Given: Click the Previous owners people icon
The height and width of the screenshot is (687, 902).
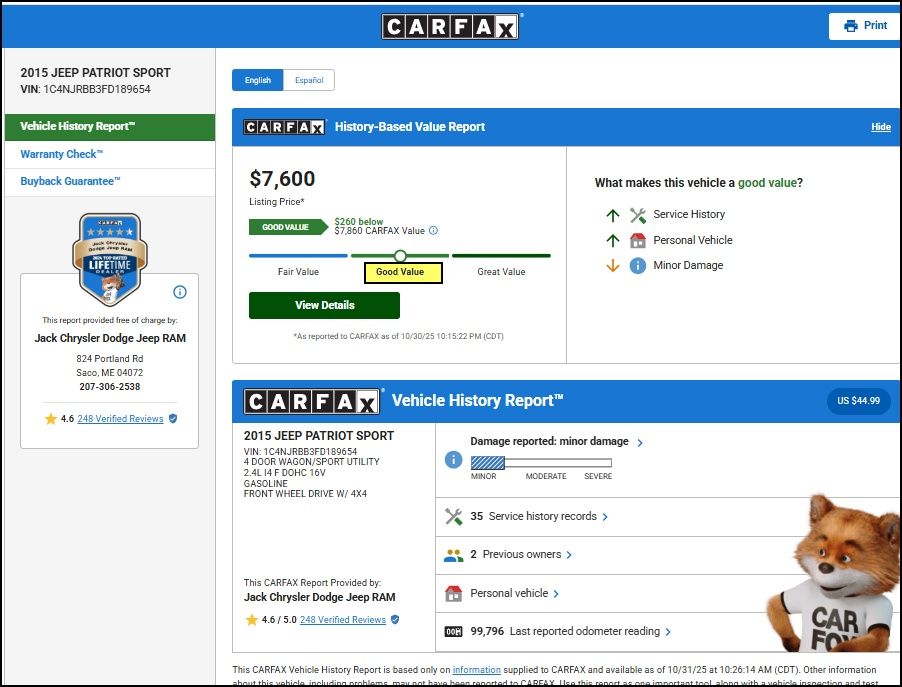Looking at the screenshot, I should coord(453,555).
